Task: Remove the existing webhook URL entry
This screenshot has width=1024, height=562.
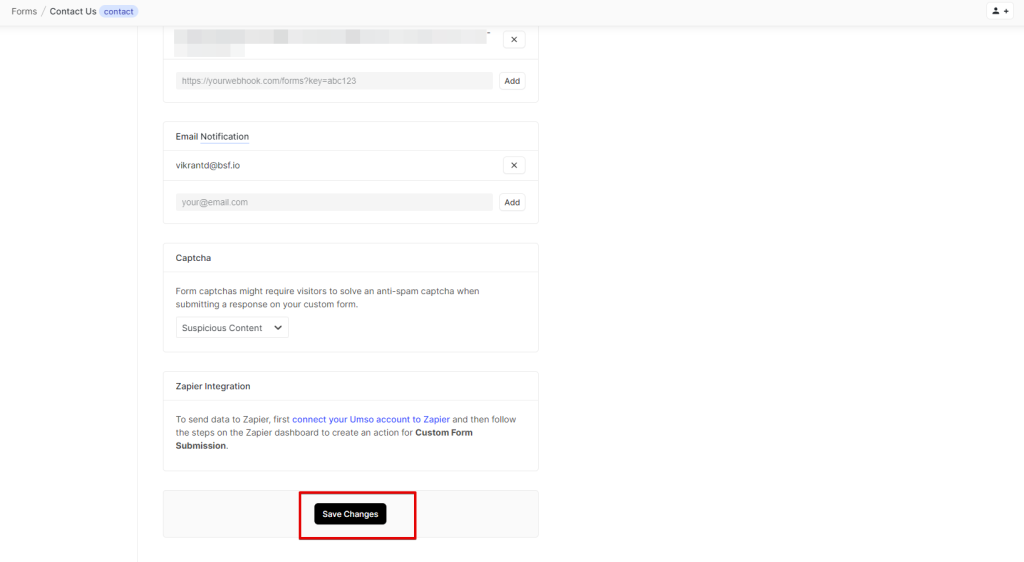Action: tap(513, 40)
